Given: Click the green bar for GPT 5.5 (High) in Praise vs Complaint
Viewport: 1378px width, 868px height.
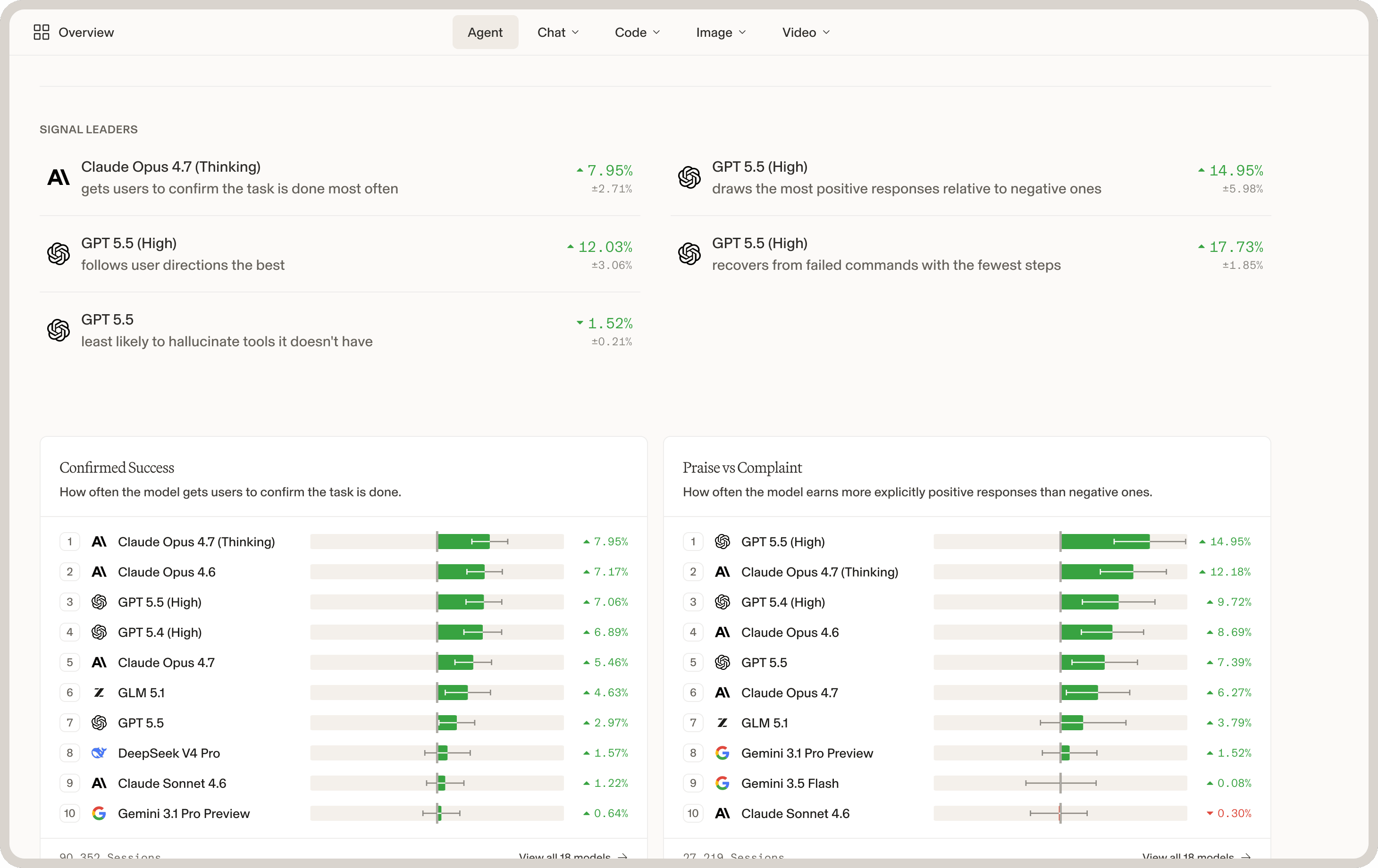Looking at the screenshot, I should pyautogui.click(x=1105, y=541).
